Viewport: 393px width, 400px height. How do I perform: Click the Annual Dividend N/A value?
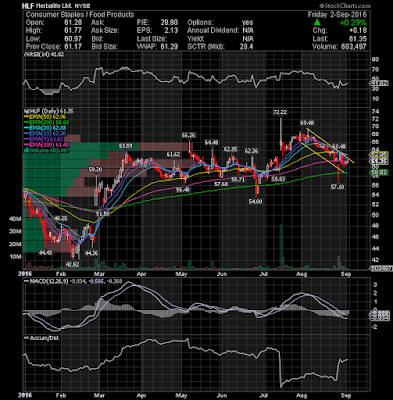248,31
